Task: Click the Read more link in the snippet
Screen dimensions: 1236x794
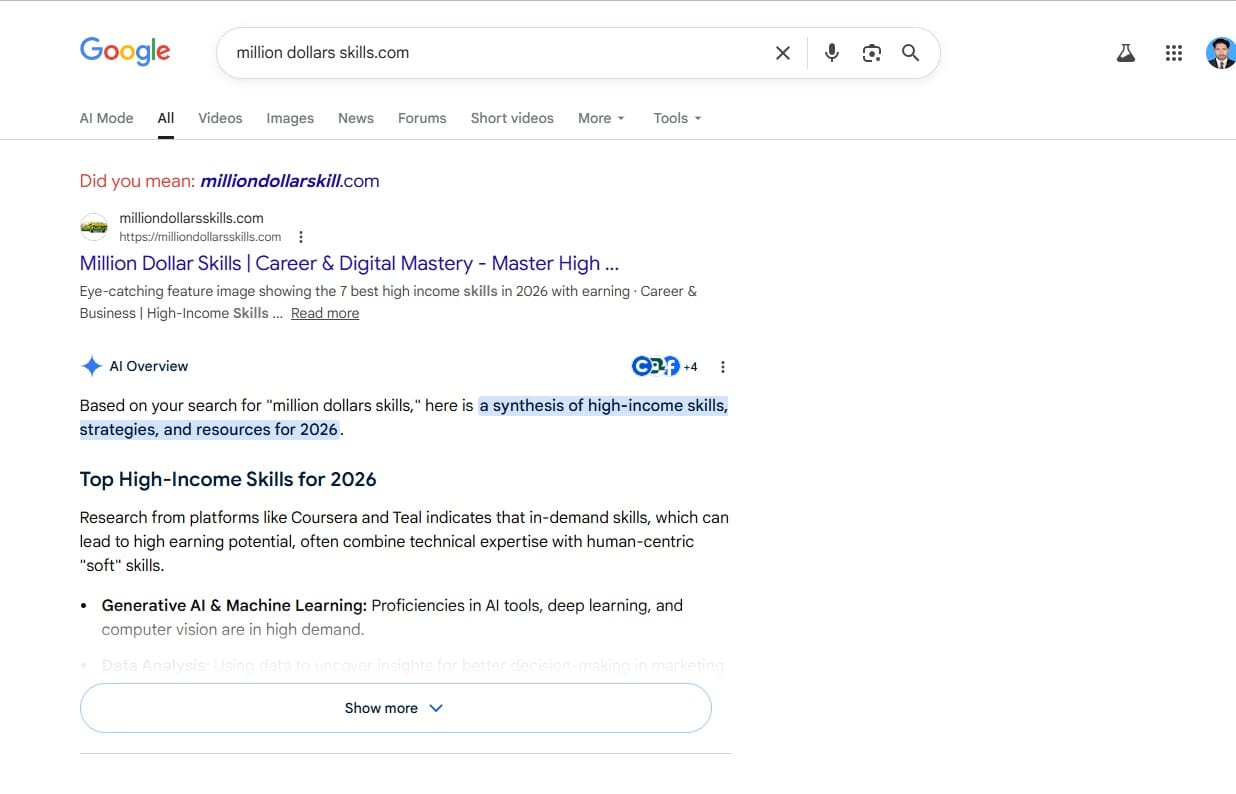Action: [x=325, y=313]
